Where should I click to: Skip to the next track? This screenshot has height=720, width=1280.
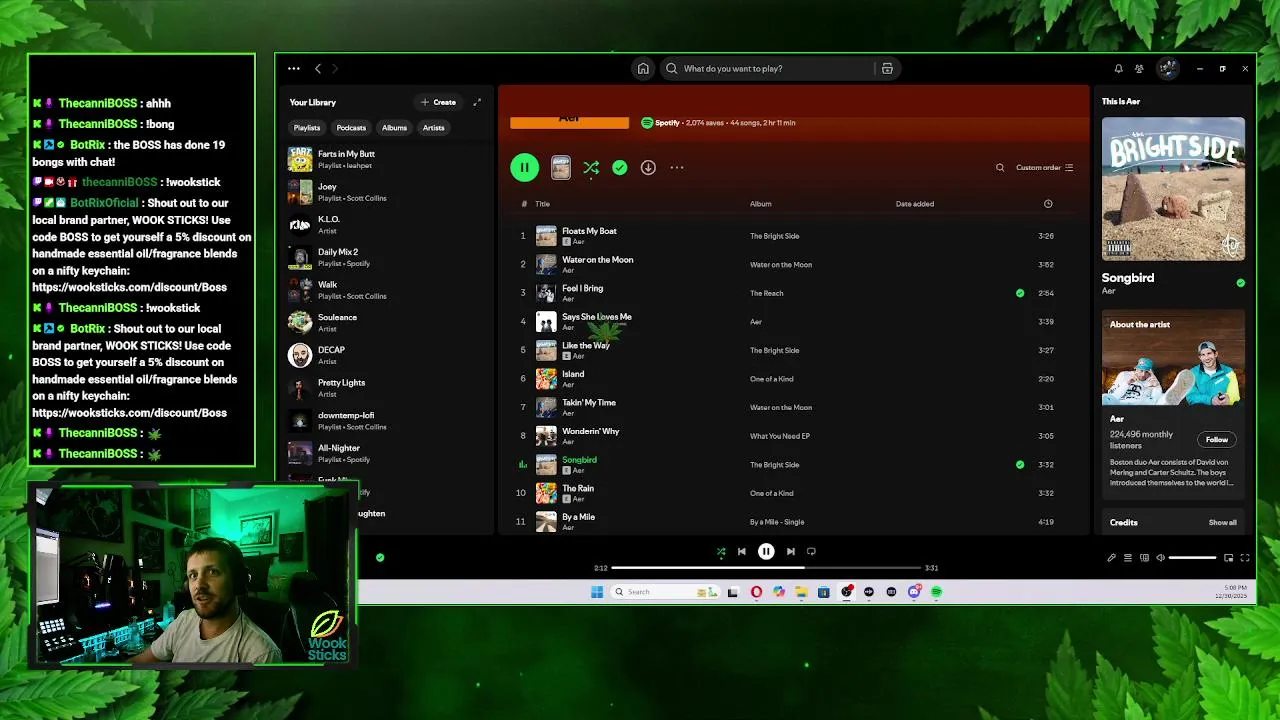click(790, 551)
